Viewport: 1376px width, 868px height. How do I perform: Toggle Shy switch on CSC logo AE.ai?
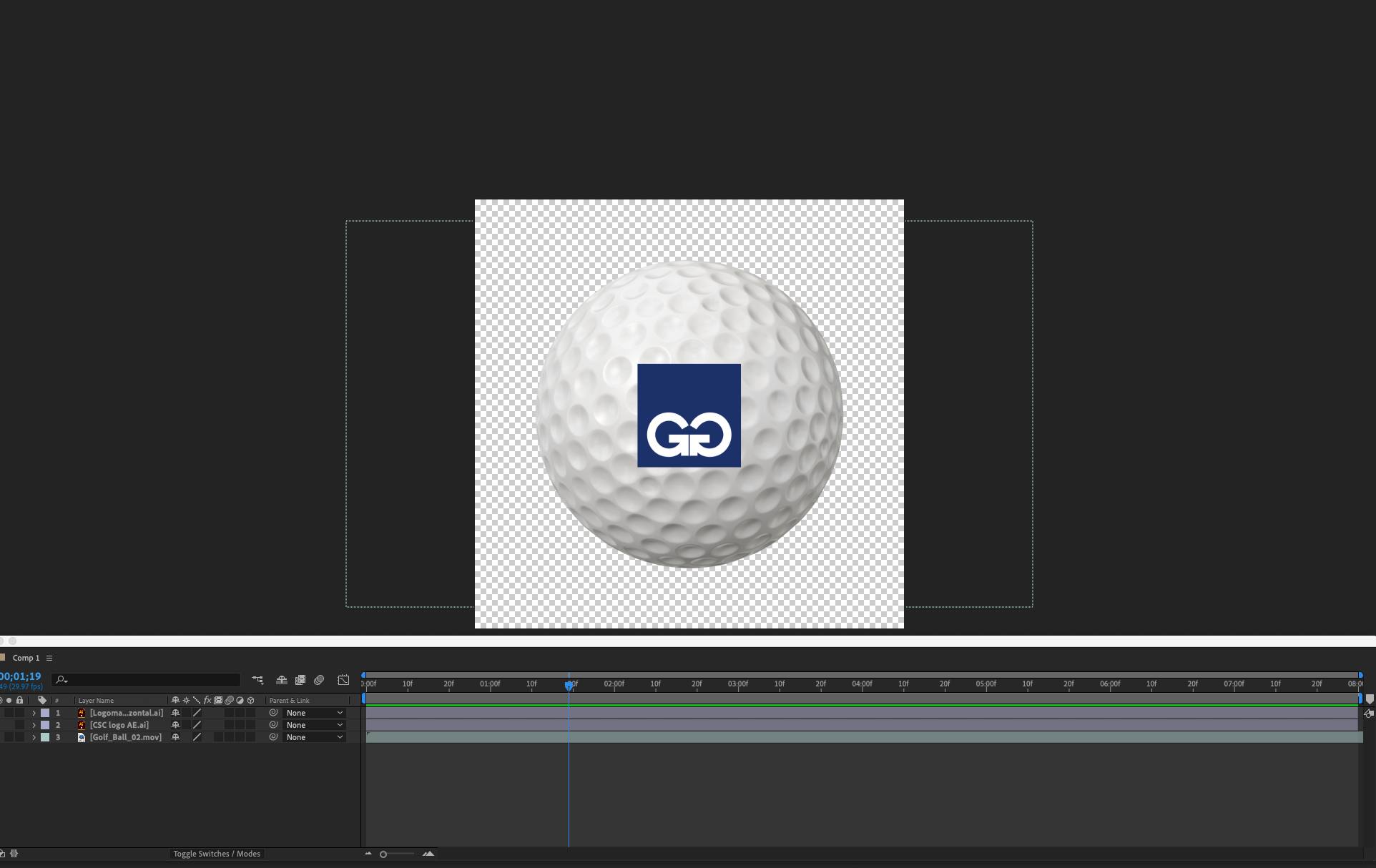(x=175, y=725)
